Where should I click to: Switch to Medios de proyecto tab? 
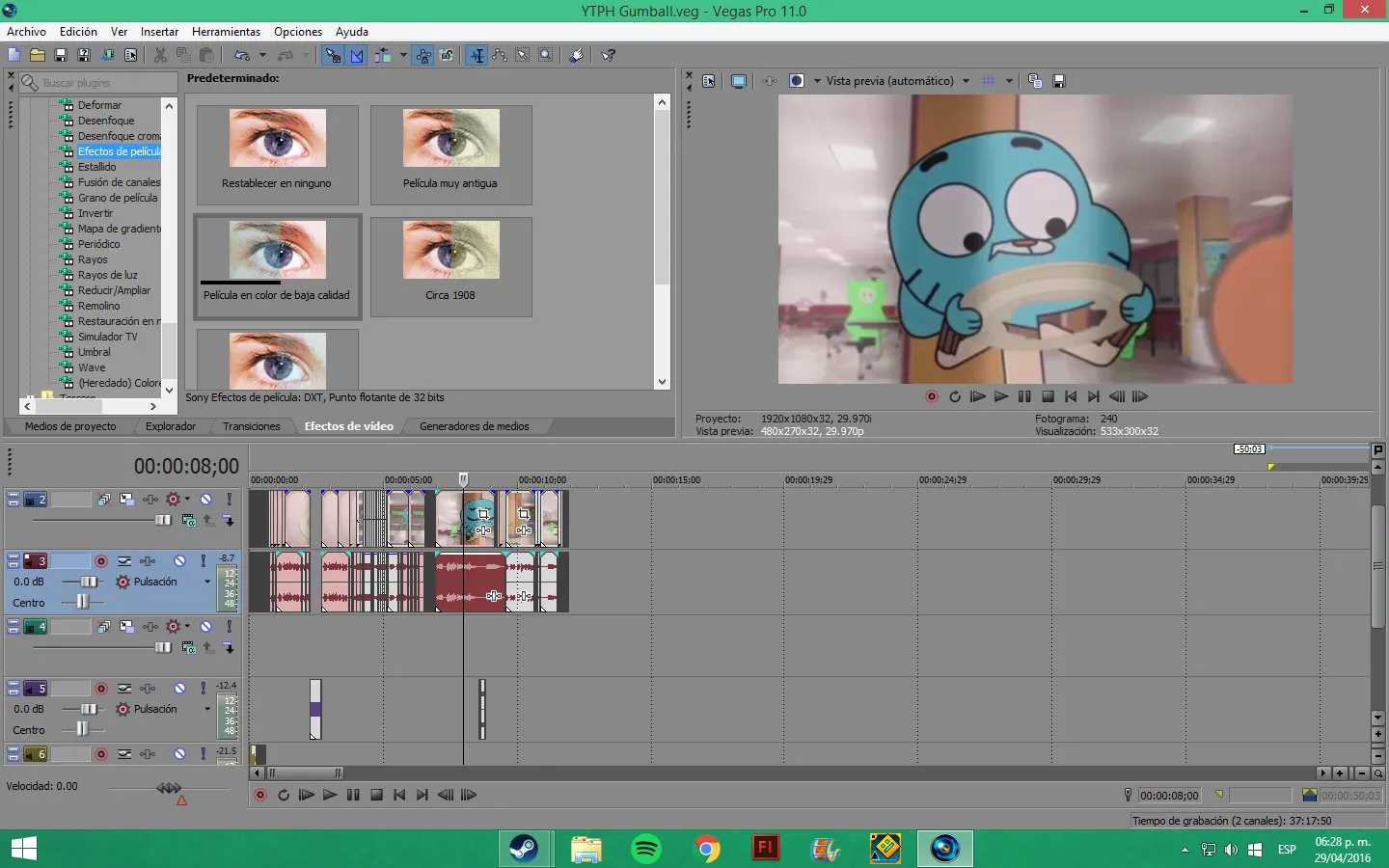coord(70,426)
